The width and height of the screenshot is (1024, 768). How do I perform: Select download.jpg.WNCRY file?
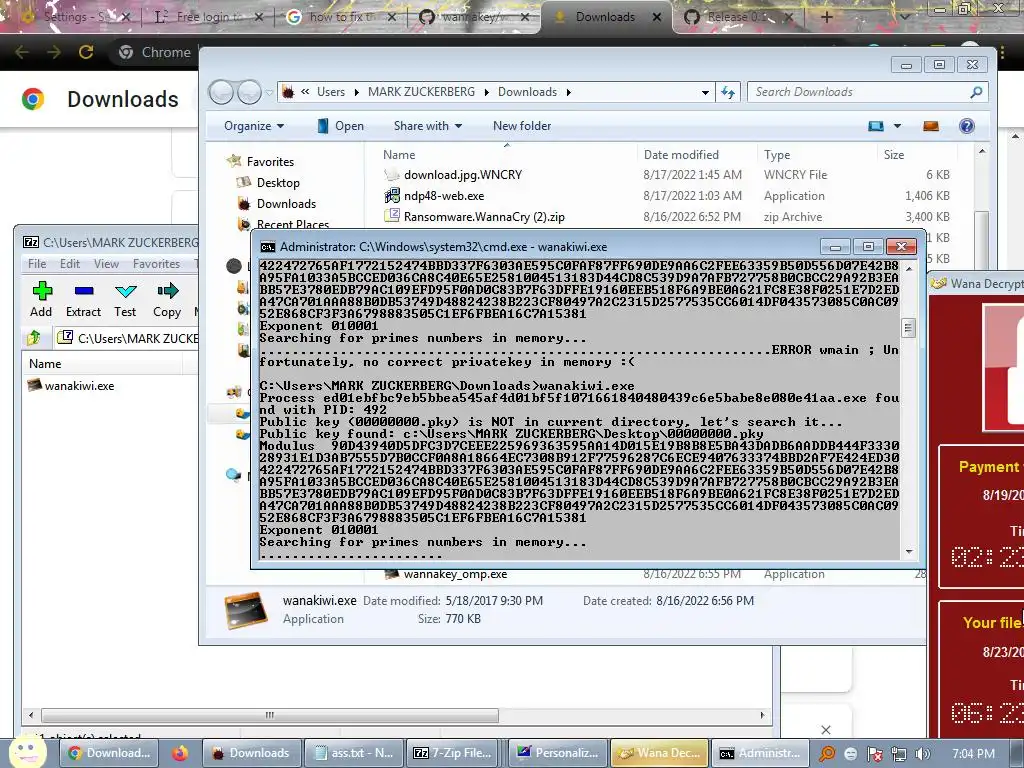tap(462, 175)
